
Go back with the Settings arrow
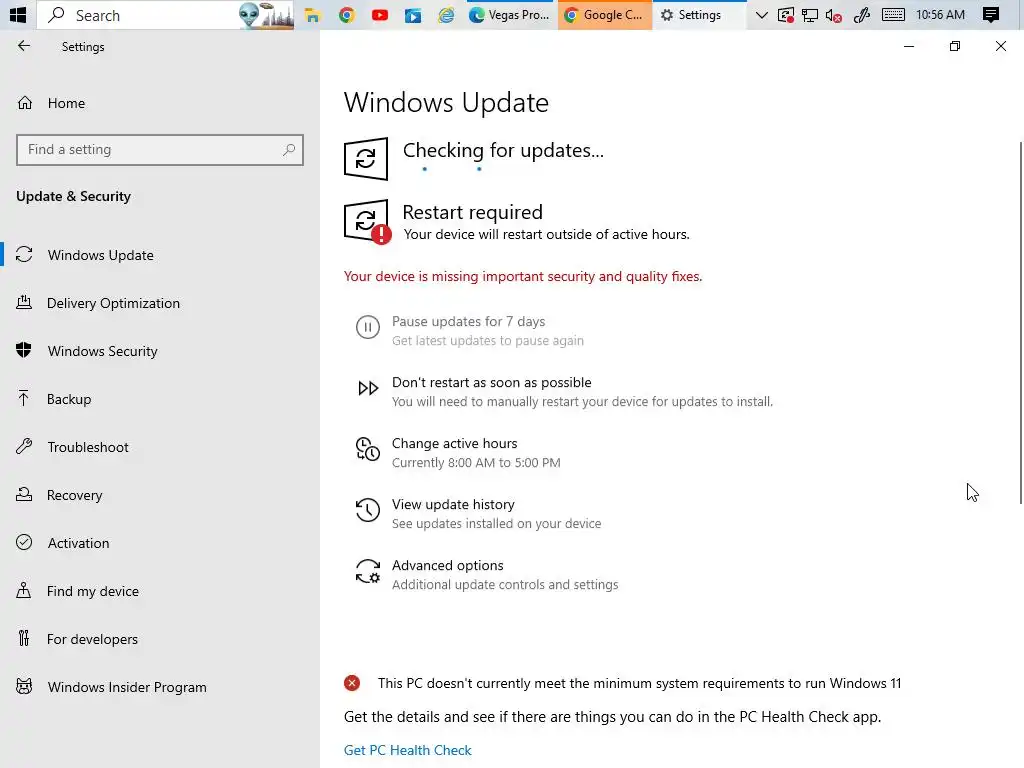(24, 46)
